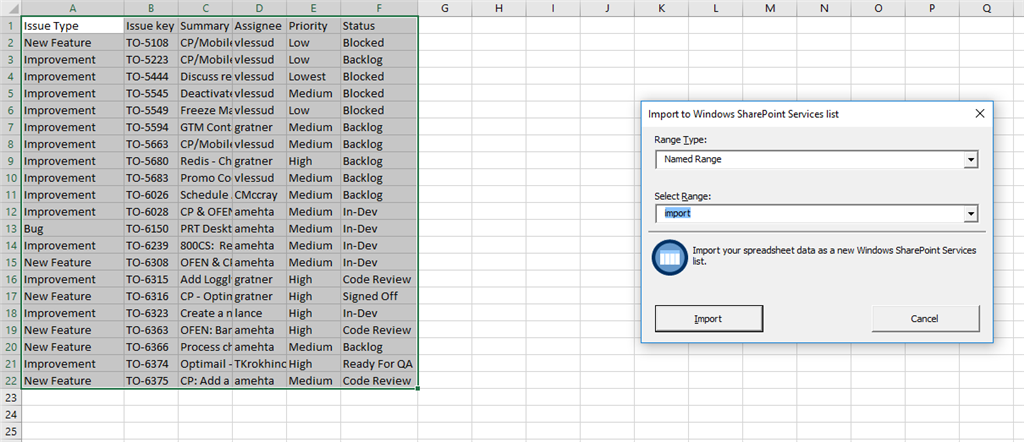Open the Range Type dropdown arrow
Viewport: 1024px width, 442px height.
click(x=971, y=159)
